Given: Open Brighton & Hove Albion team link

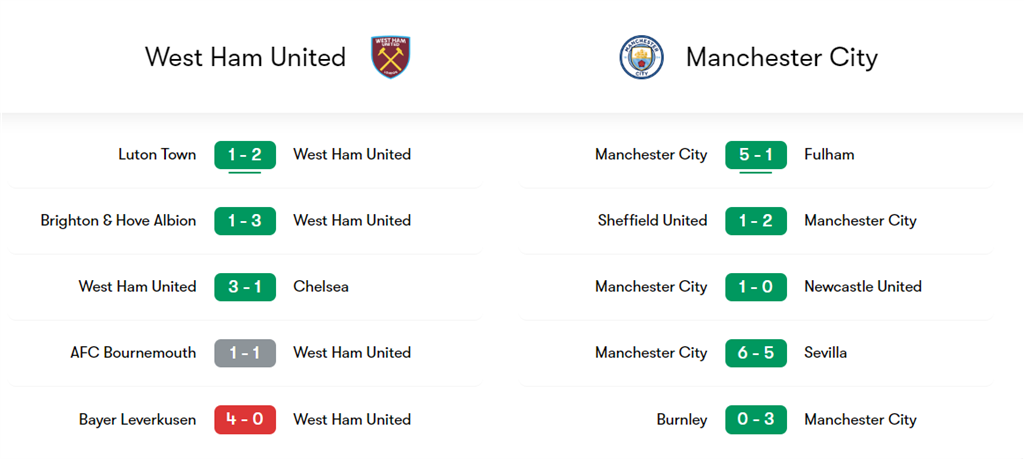Looking at the screenshot, I should (118, 221).
